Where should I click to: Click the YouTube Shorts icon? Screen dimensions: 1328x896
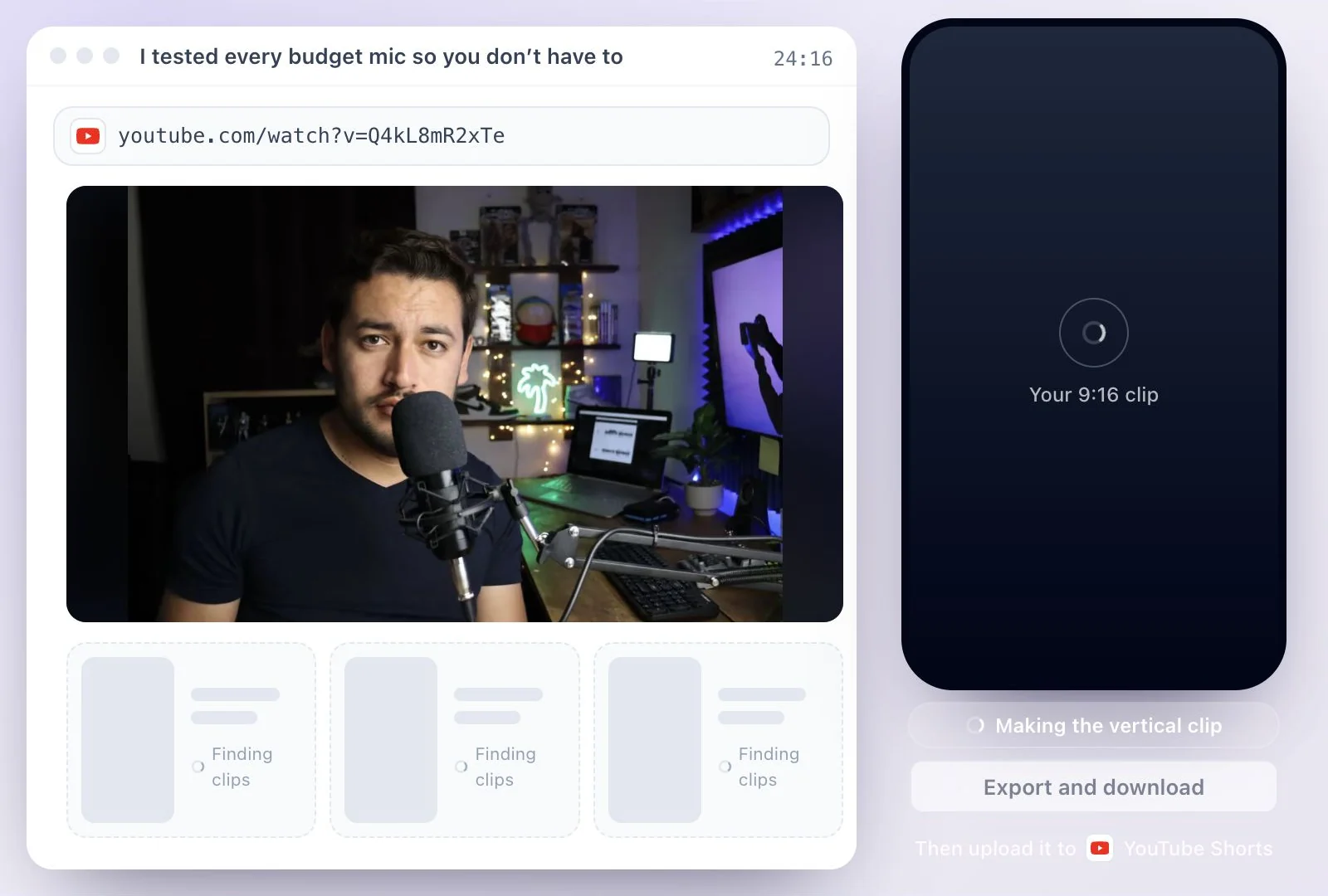click(1100, 848)
